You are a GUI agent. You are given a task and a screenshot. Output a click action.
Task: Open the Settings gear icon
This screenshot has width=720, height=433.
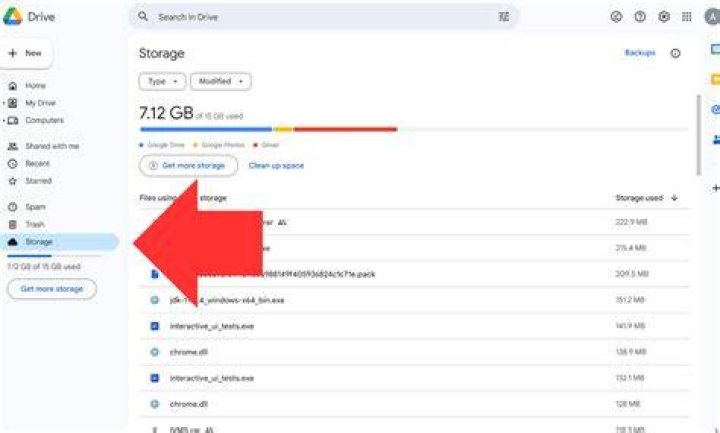tap(664, 17)
